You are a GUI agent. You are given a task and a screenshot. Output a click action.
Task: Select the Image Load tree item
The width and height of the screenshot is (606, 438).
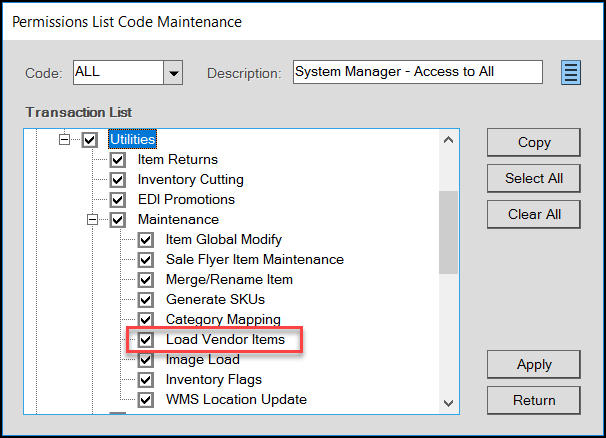[203, 360]
